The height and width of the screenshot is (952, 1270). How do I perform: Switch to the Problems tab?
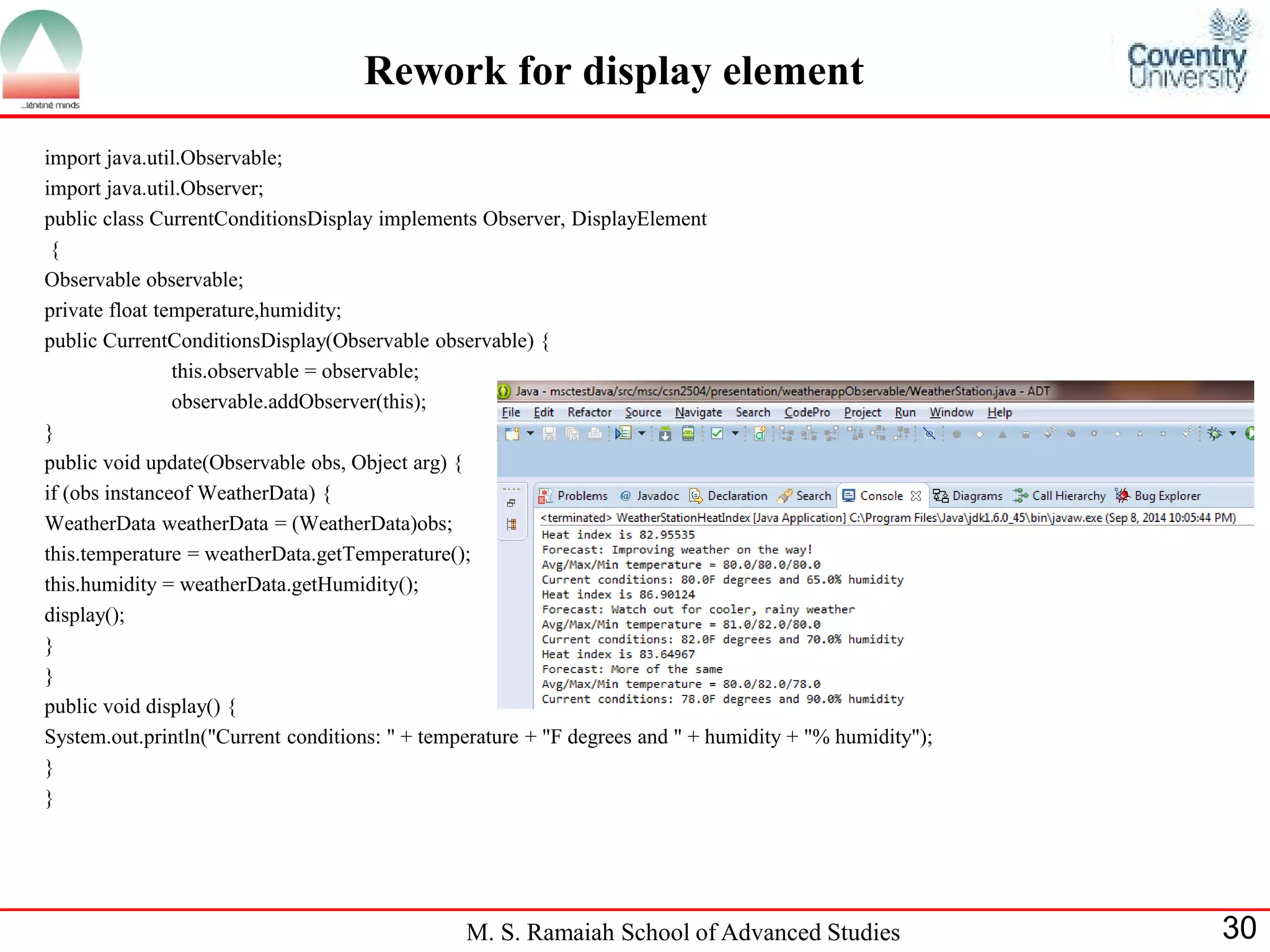574,496
